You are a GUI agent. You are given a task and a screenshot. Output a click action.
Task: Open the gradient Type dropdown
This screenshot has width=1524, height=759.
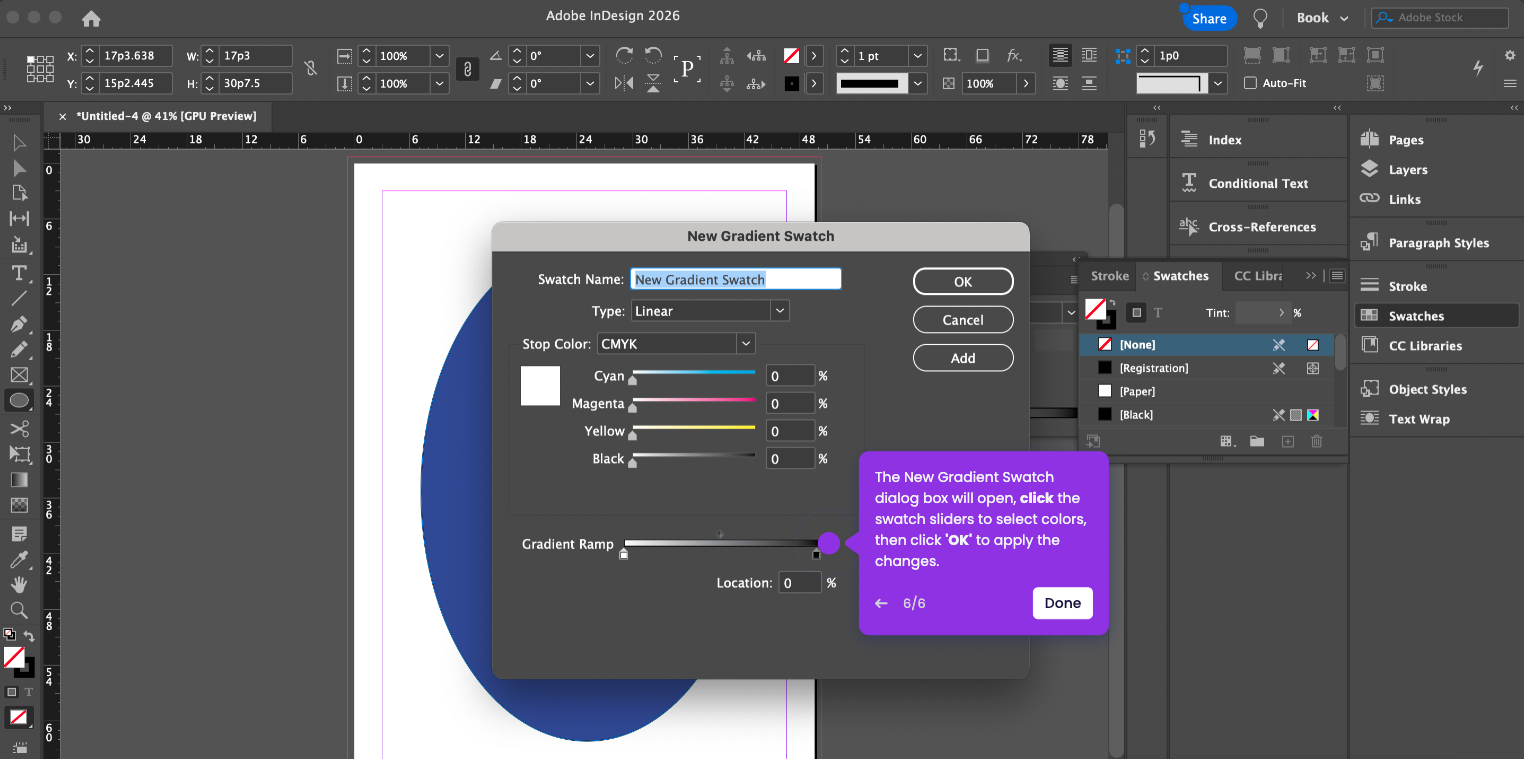(710, 311)
